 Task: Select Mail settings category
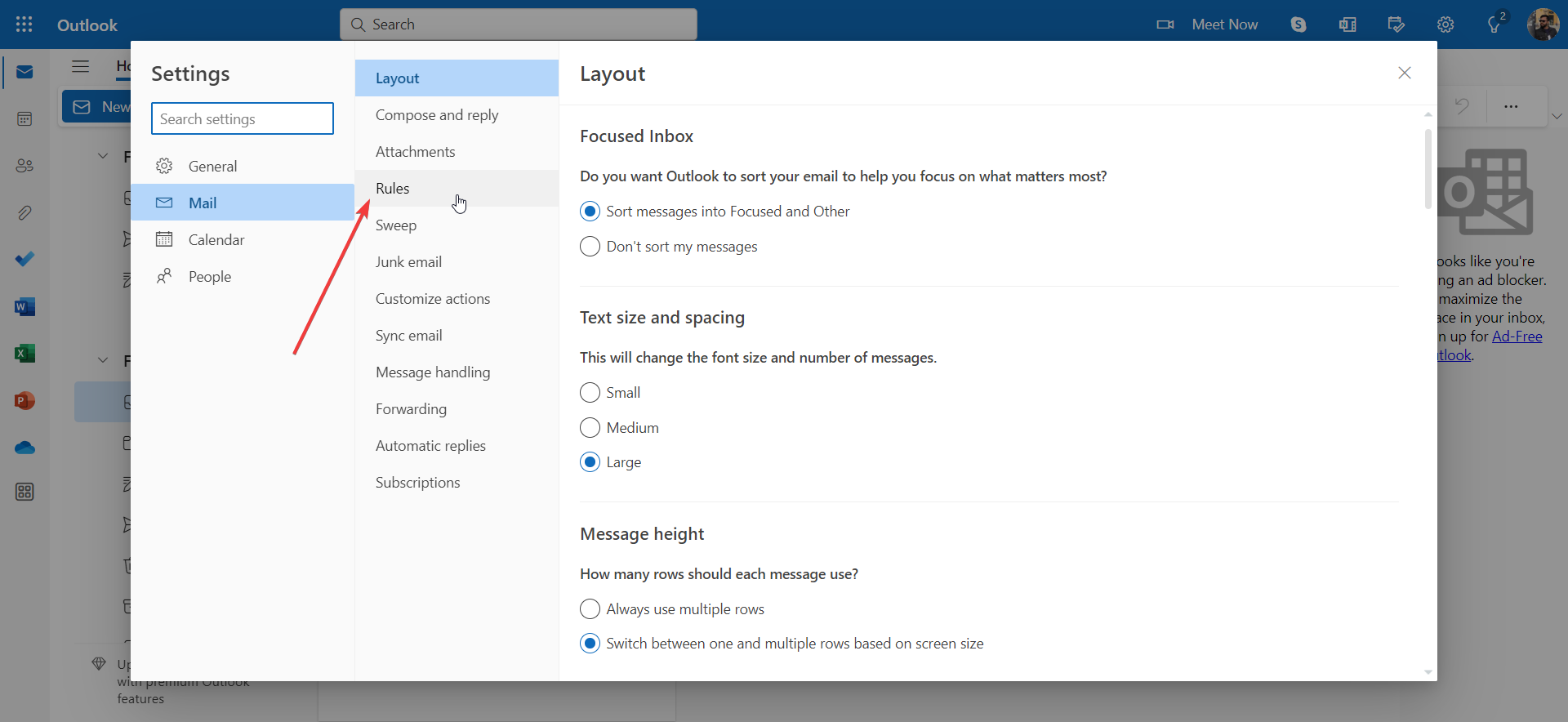pyautogui.click(x=243, y=203)
